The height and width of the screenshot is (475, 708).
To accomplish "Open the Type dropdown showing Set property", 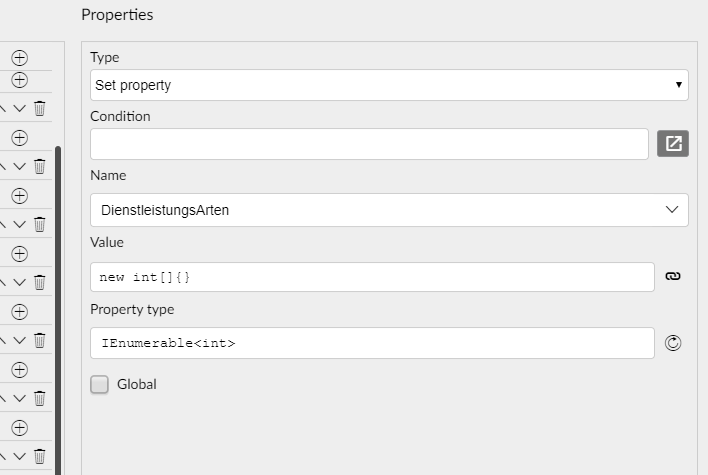I will [x=389, y=85].
